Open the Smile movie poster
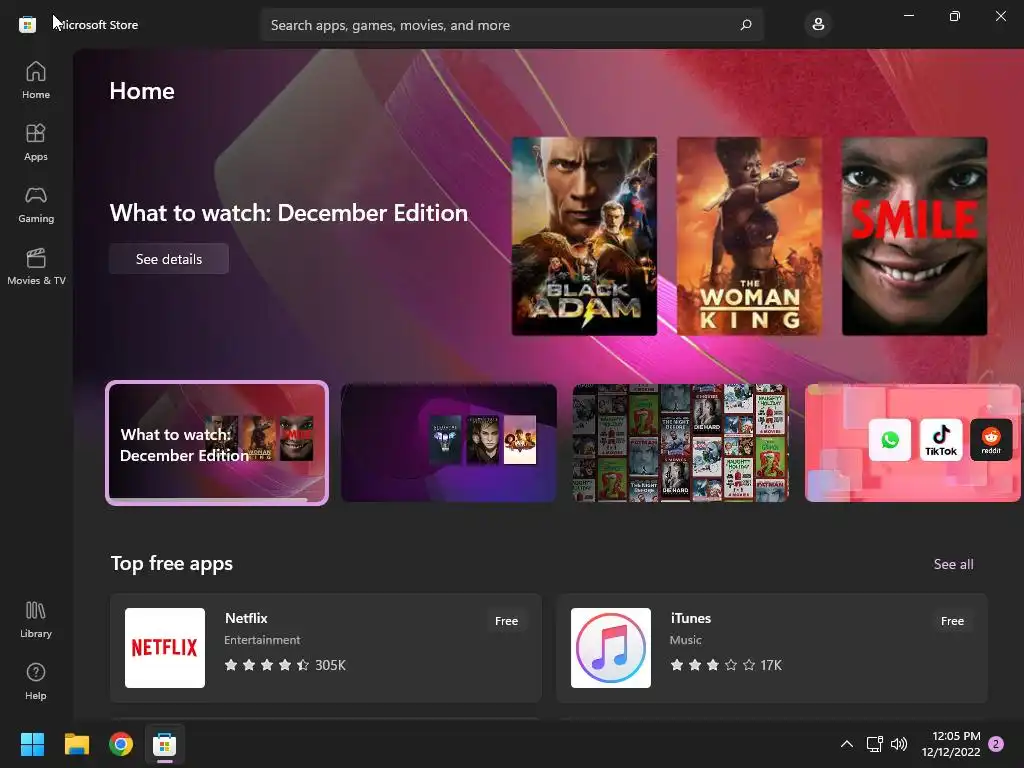The width and height of the screenshot is (1024, 768). tap(914, 236)
